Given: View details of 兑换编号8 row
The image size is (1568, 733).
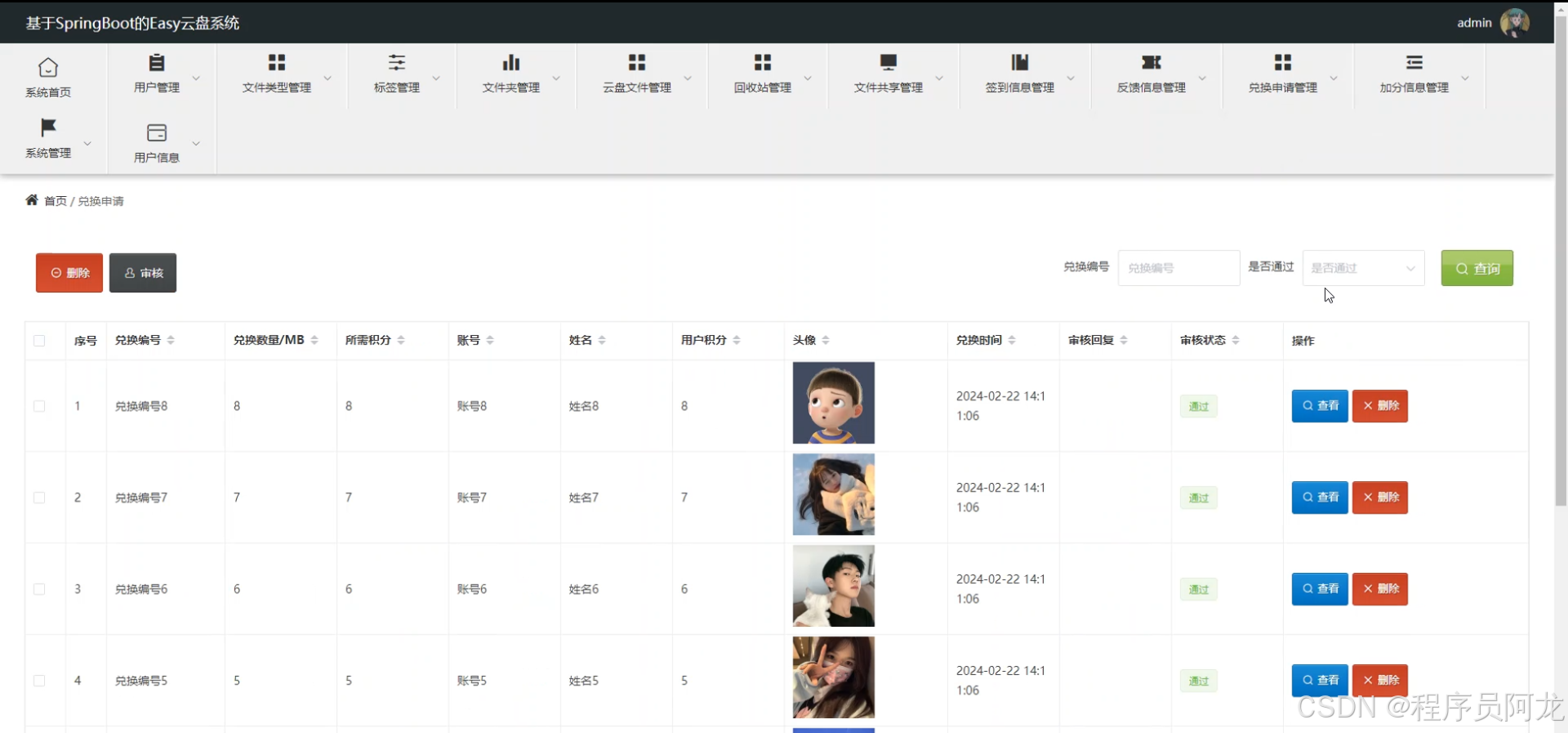Looking at the screenshot, I should tap(1320, 406).
